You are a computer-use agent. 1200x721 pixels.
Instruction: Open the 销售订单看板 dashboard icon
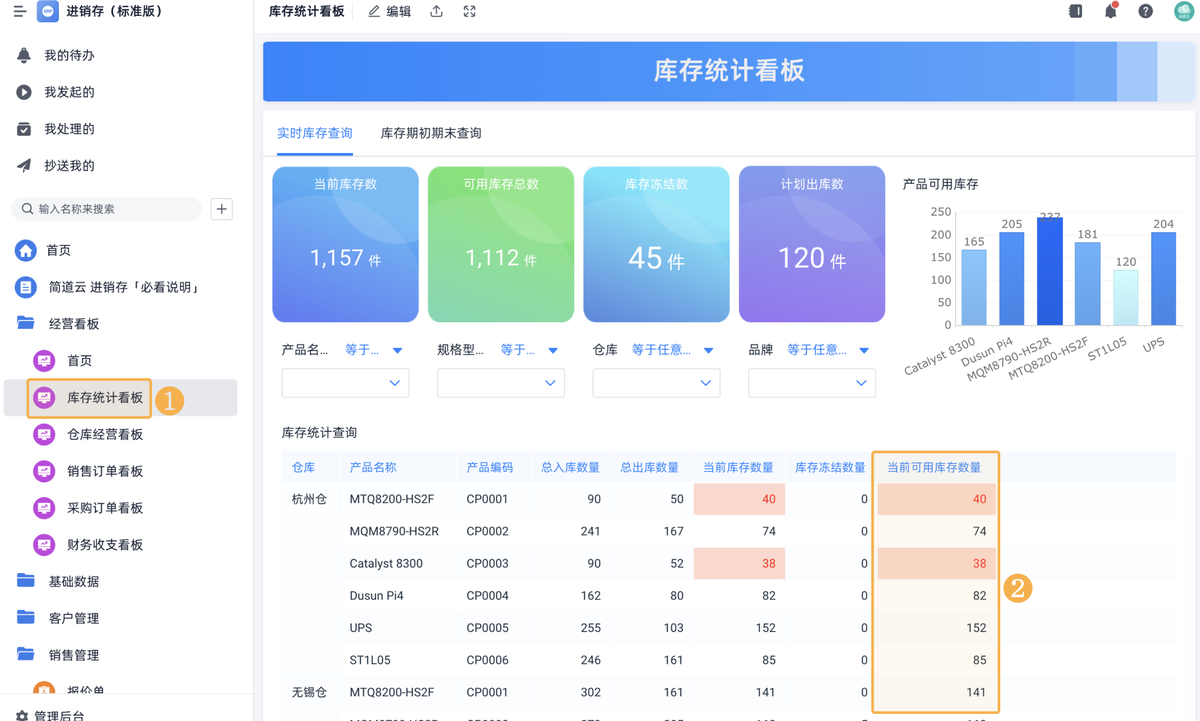point(43,472)
